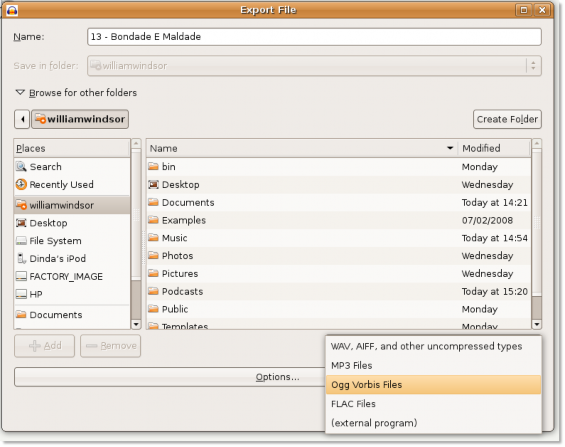Viewport: 565px width, 447px height.
Task: Select Dinda's iPod in Places
Action: pos(72,258)
